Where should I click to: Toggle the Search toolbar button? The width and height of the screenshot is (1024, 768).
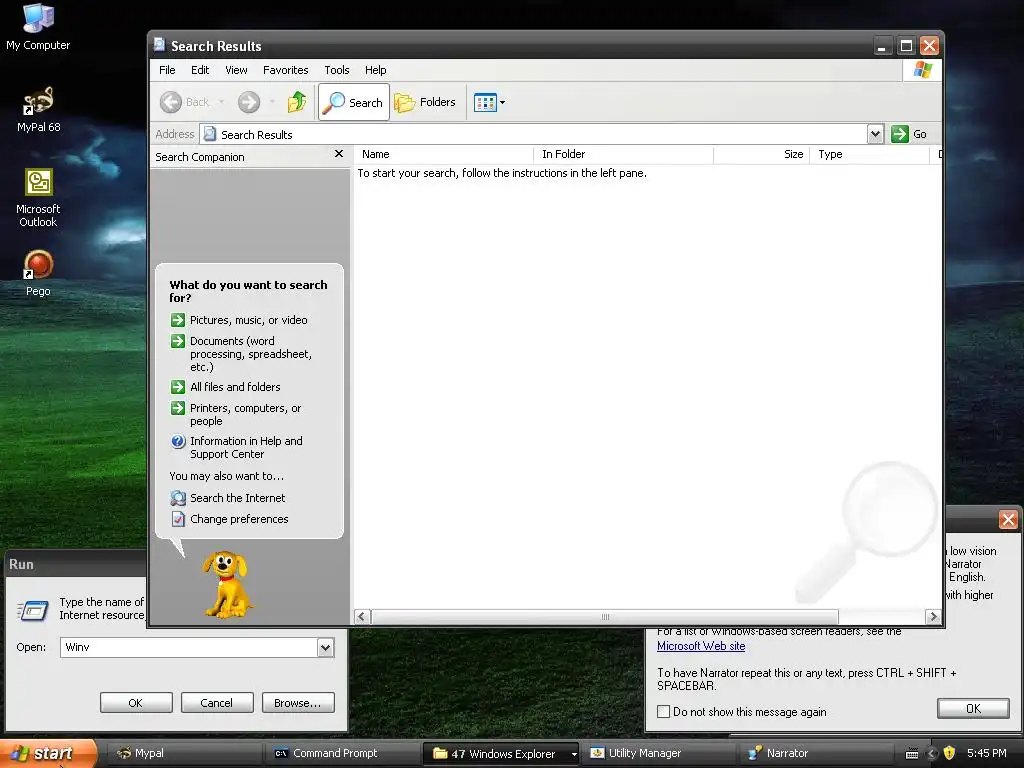point(354,102)
